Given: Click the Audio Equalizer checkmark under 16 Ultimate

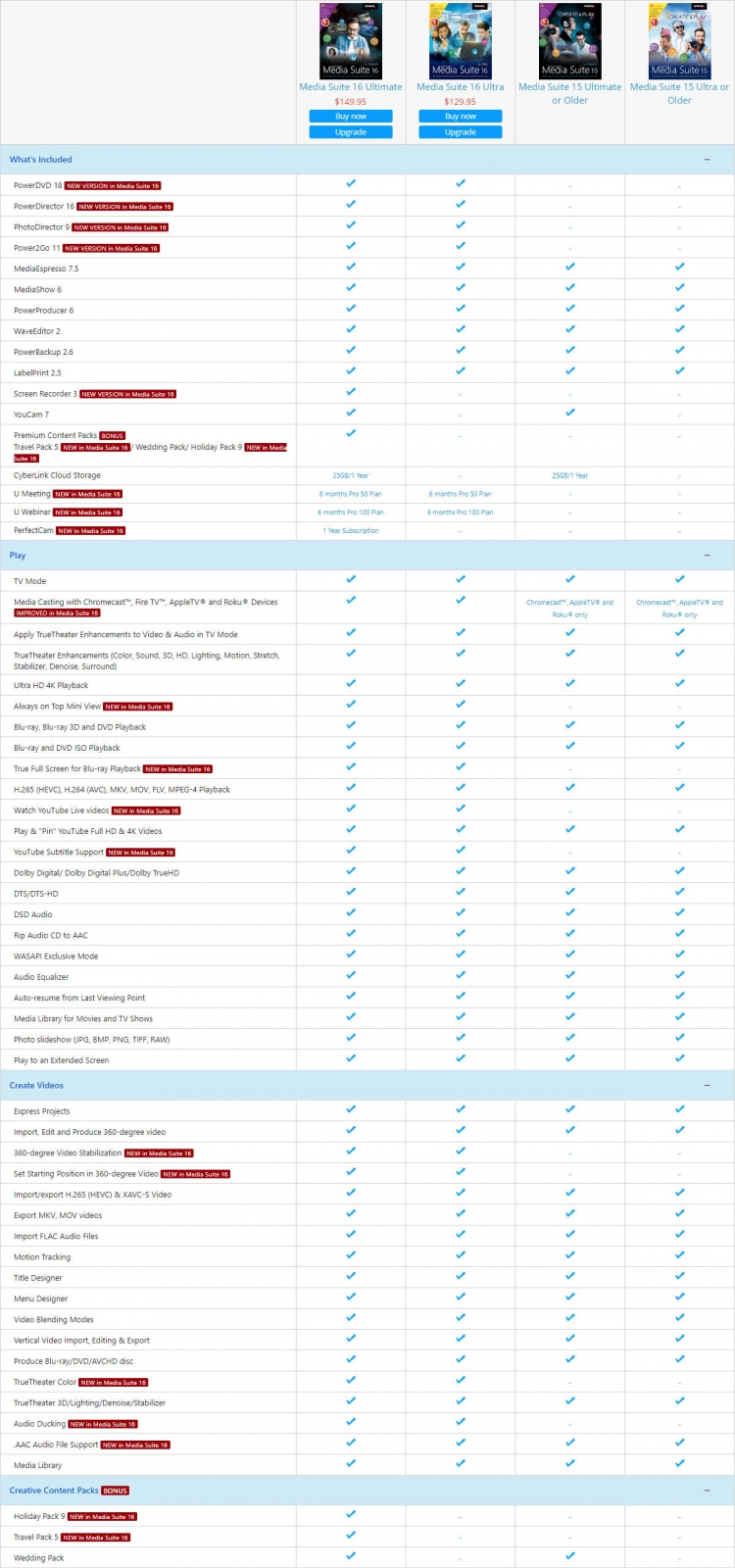Looking at the screenshot, I should click(x=351, y=975).
